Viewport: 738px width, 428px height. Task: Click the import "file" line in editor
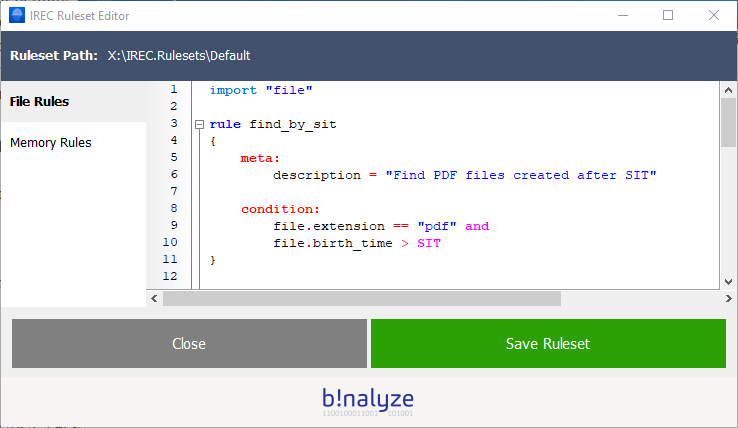click(261, 90)
